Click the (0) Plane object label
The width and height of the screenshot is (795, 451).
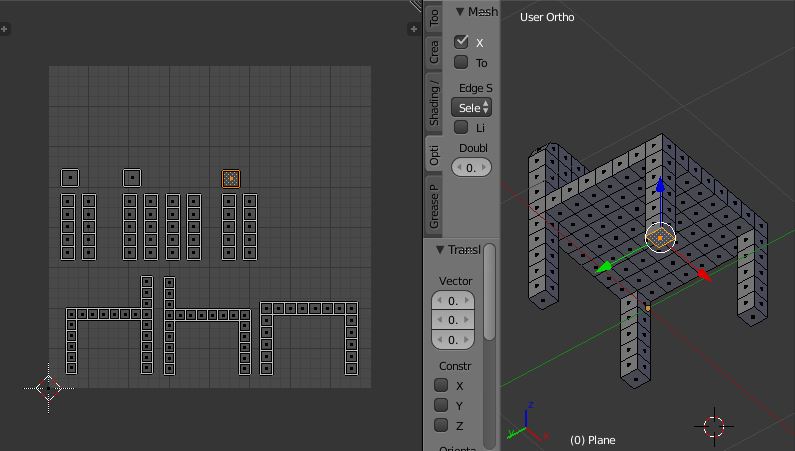593,440
